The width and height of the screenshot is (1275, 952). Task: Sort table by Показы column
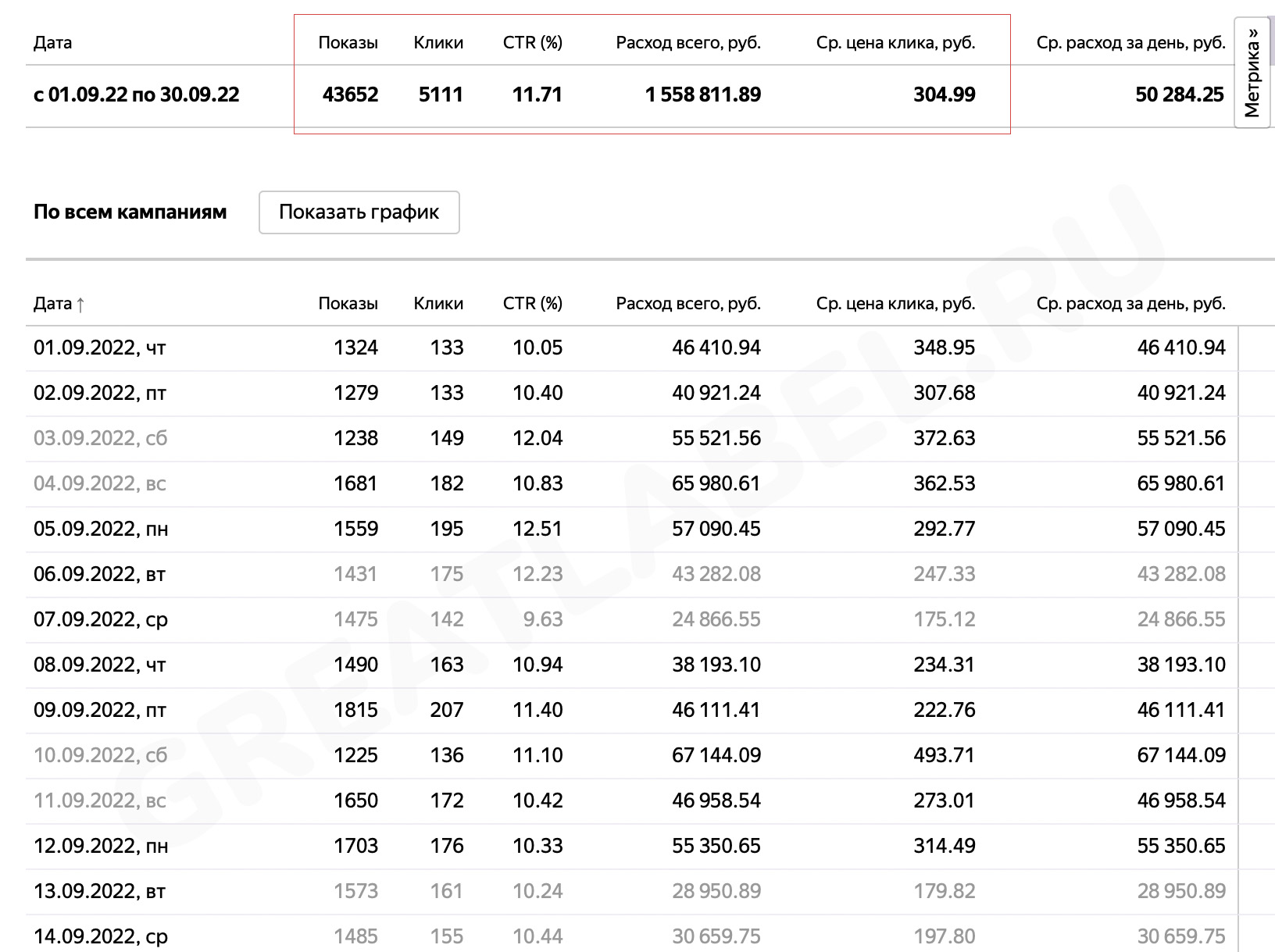pos(348,303)
